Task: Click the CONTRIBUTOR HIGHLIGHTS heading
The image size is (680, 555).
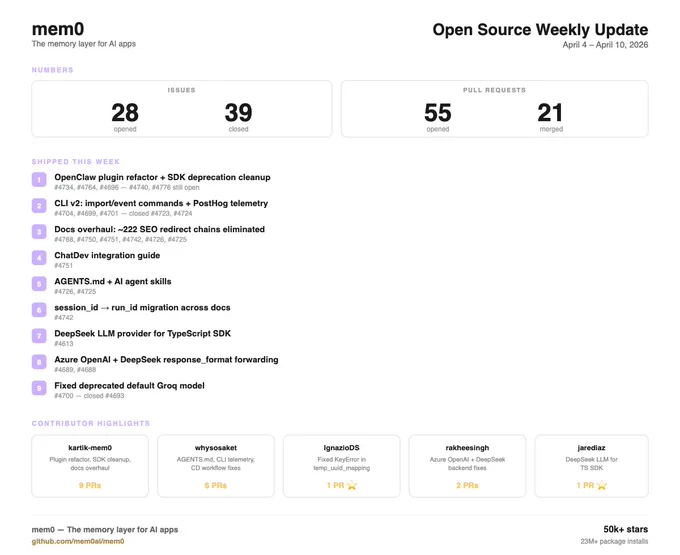Action: pyautogui.click(x=91, y=423)
